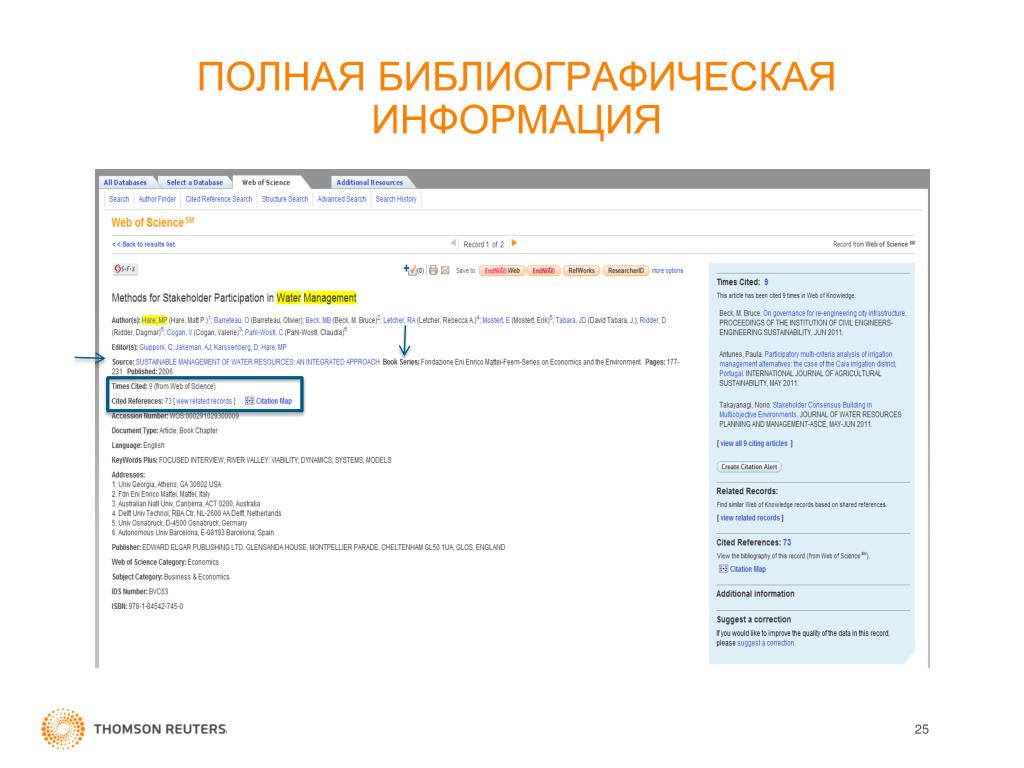
Task: Open Stakeholder Consensus Building citing article
Action: click(x=796, y=409)
